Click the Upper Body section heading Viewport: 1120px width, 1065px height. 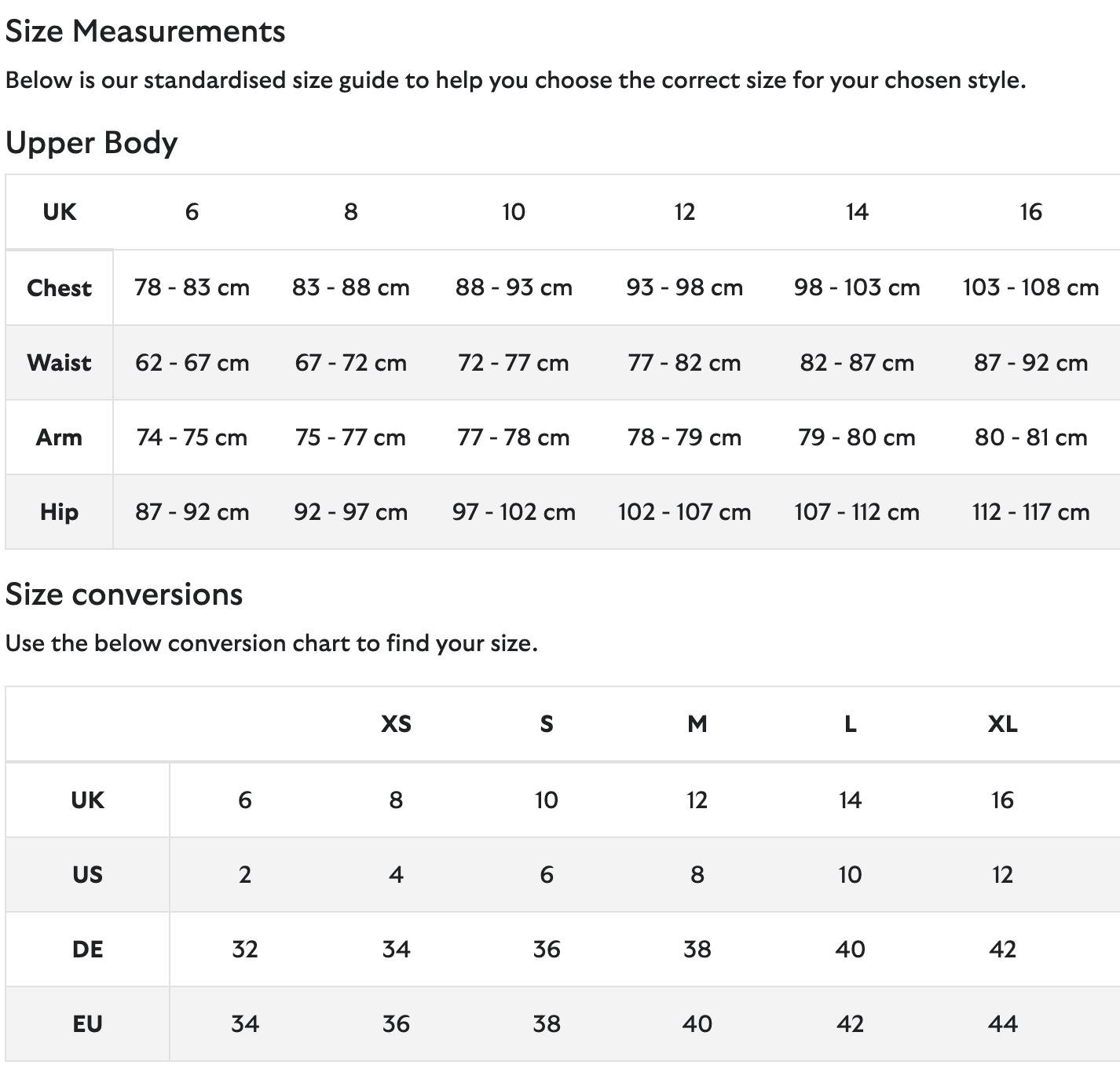(x=92, y=144)
